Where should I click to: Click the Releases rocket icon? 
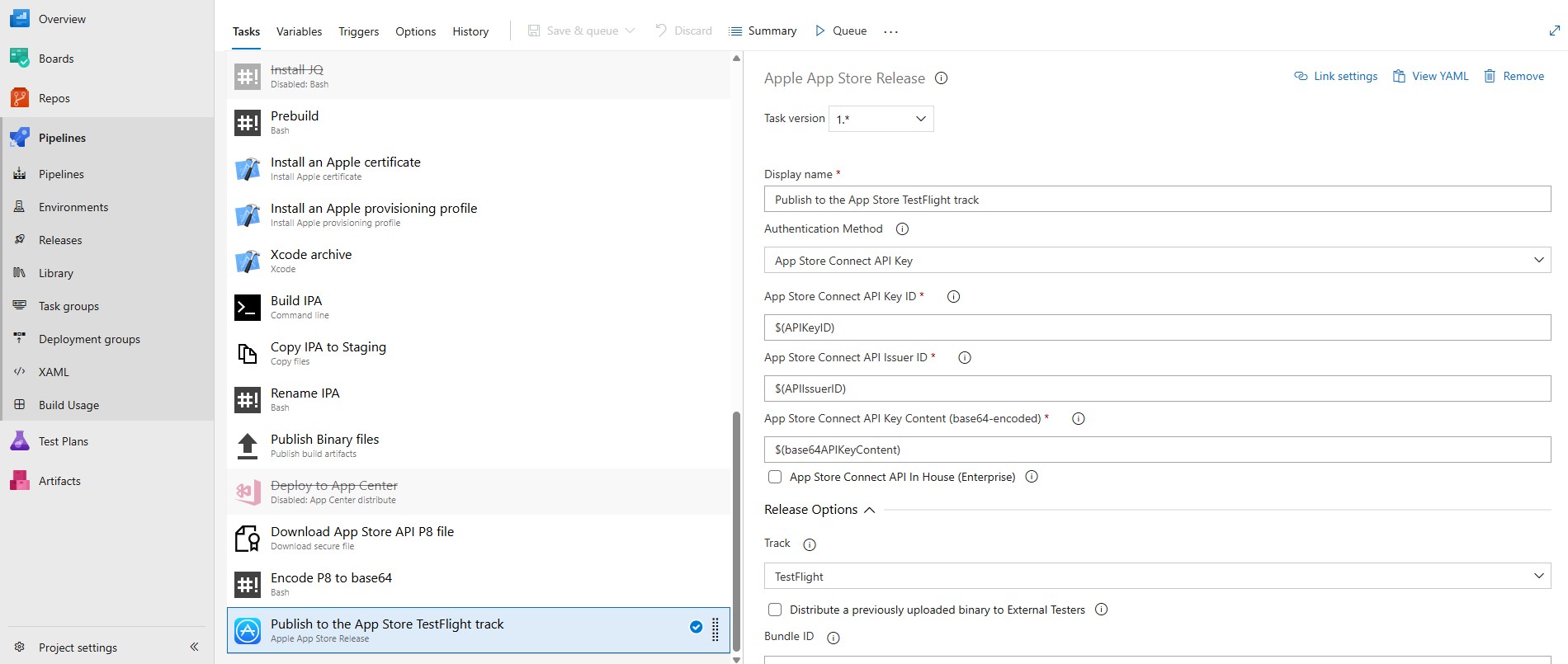(x=20, y=239)
